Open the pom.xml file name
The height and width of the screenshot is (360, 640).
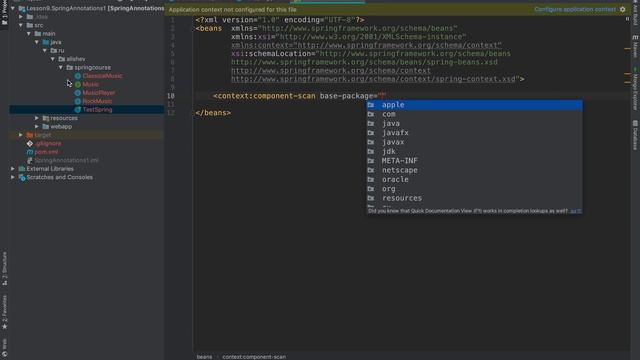46,152
